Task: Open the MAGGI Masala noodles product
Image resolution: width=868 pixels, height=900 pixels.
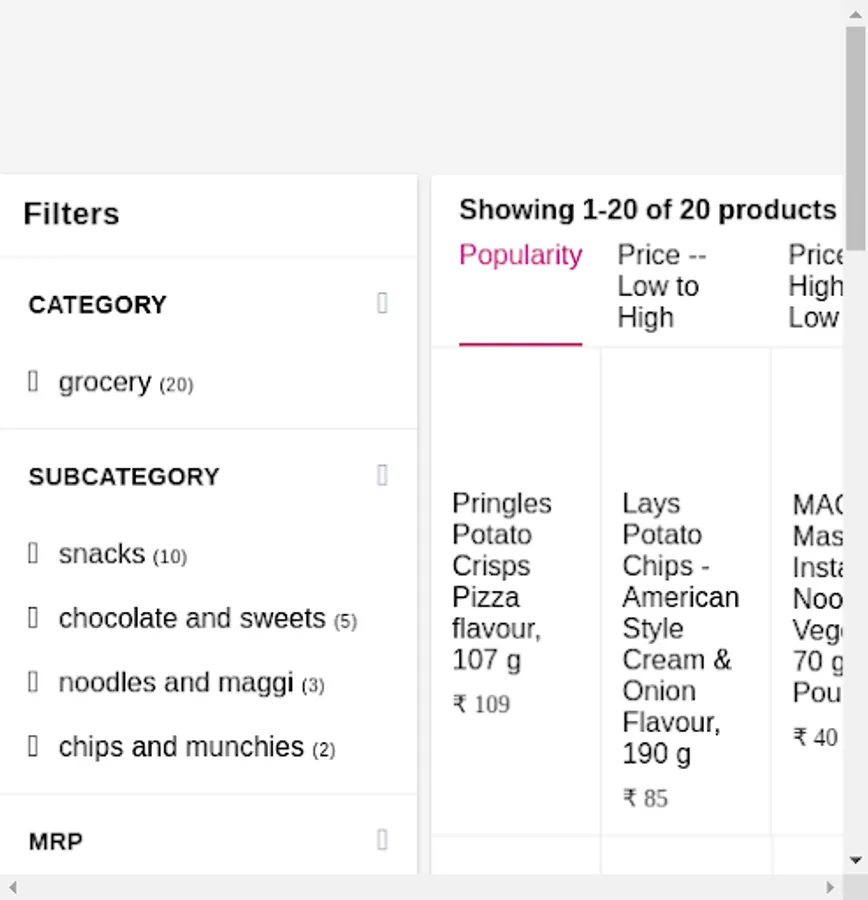Action: point(817,598)
